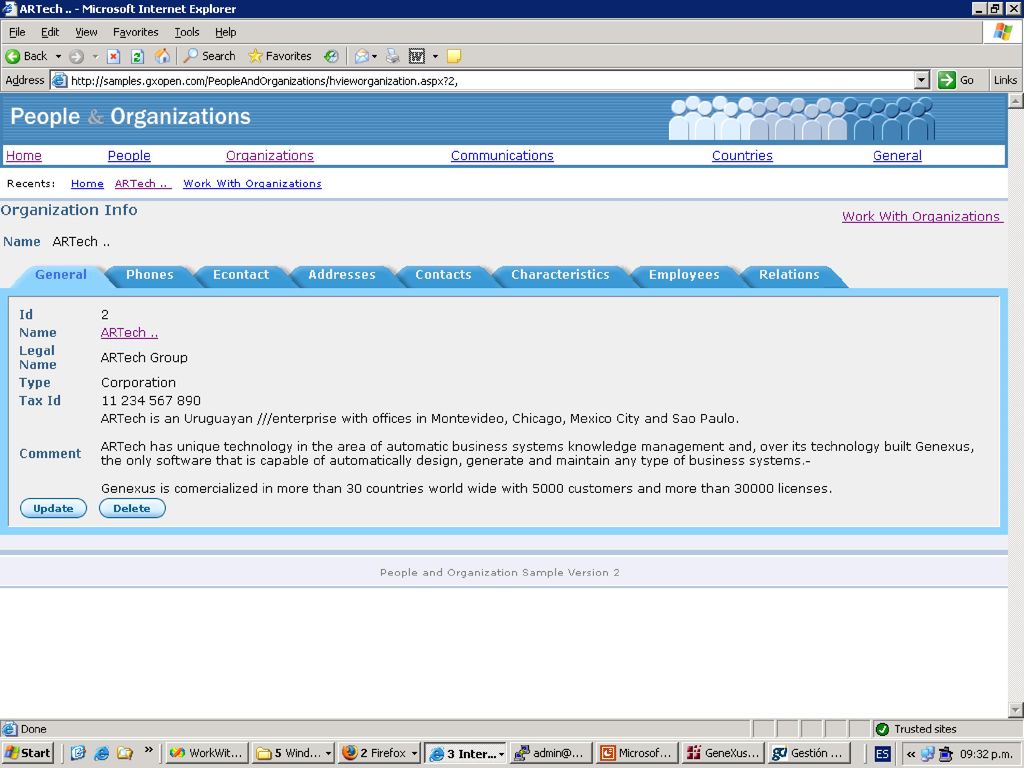Screen dimensions: 1024x768
Task: Switch to the Relations tab
Action: coord(788,275)
